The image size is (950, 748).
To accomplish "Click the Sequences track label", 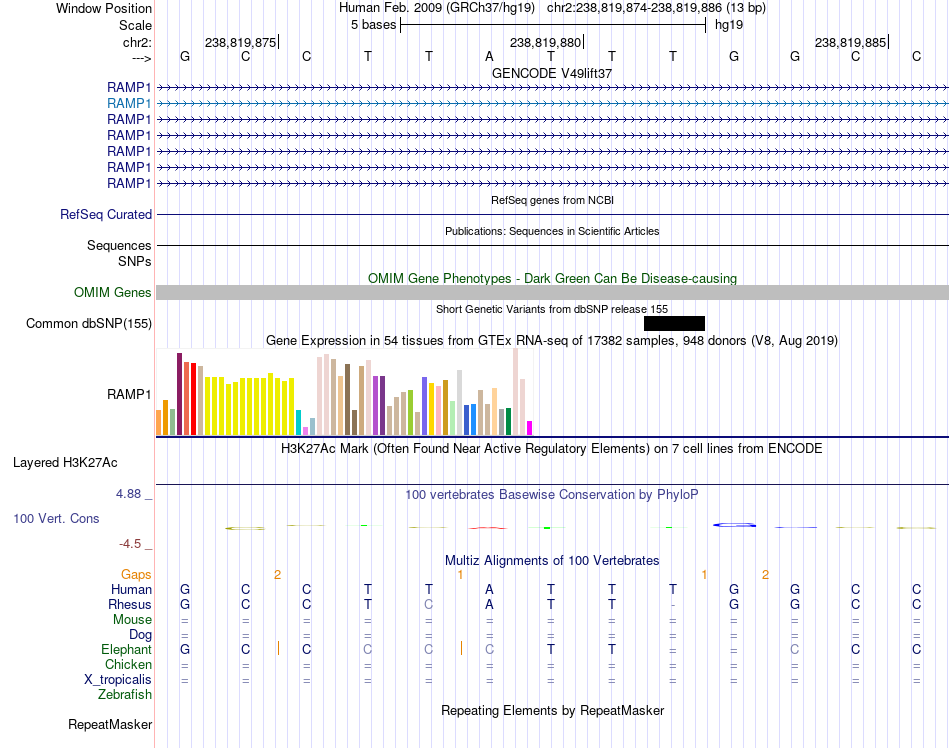I will (119, 245).
